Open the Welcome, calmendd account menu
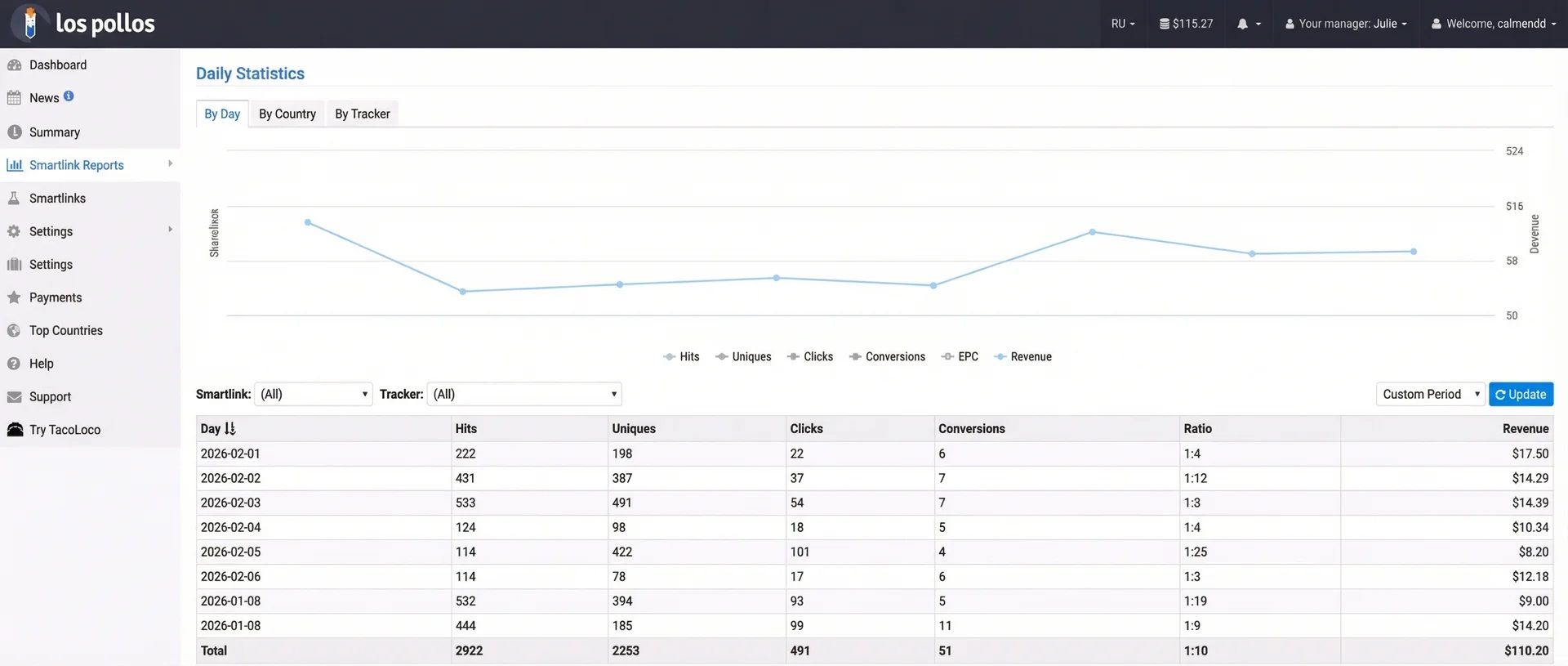The width and height of the screenshot is (1568, 666). tap(1494, 24)
